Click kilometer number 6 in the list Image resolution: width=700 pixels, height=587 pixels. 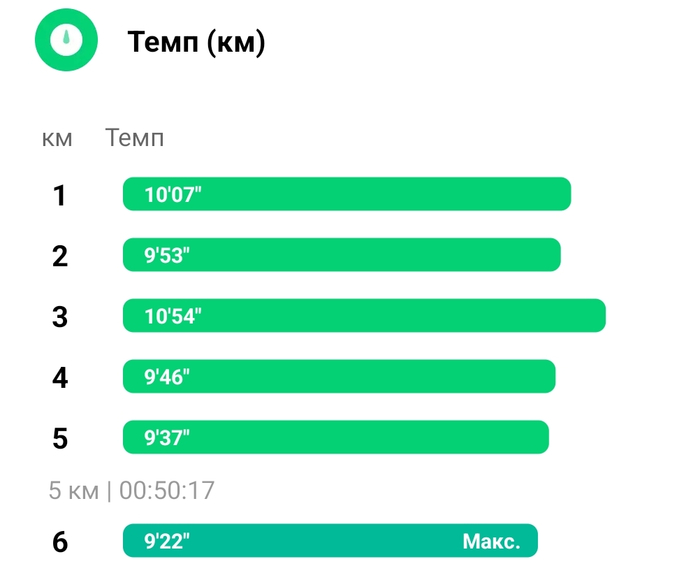click(x=60, y=542)
